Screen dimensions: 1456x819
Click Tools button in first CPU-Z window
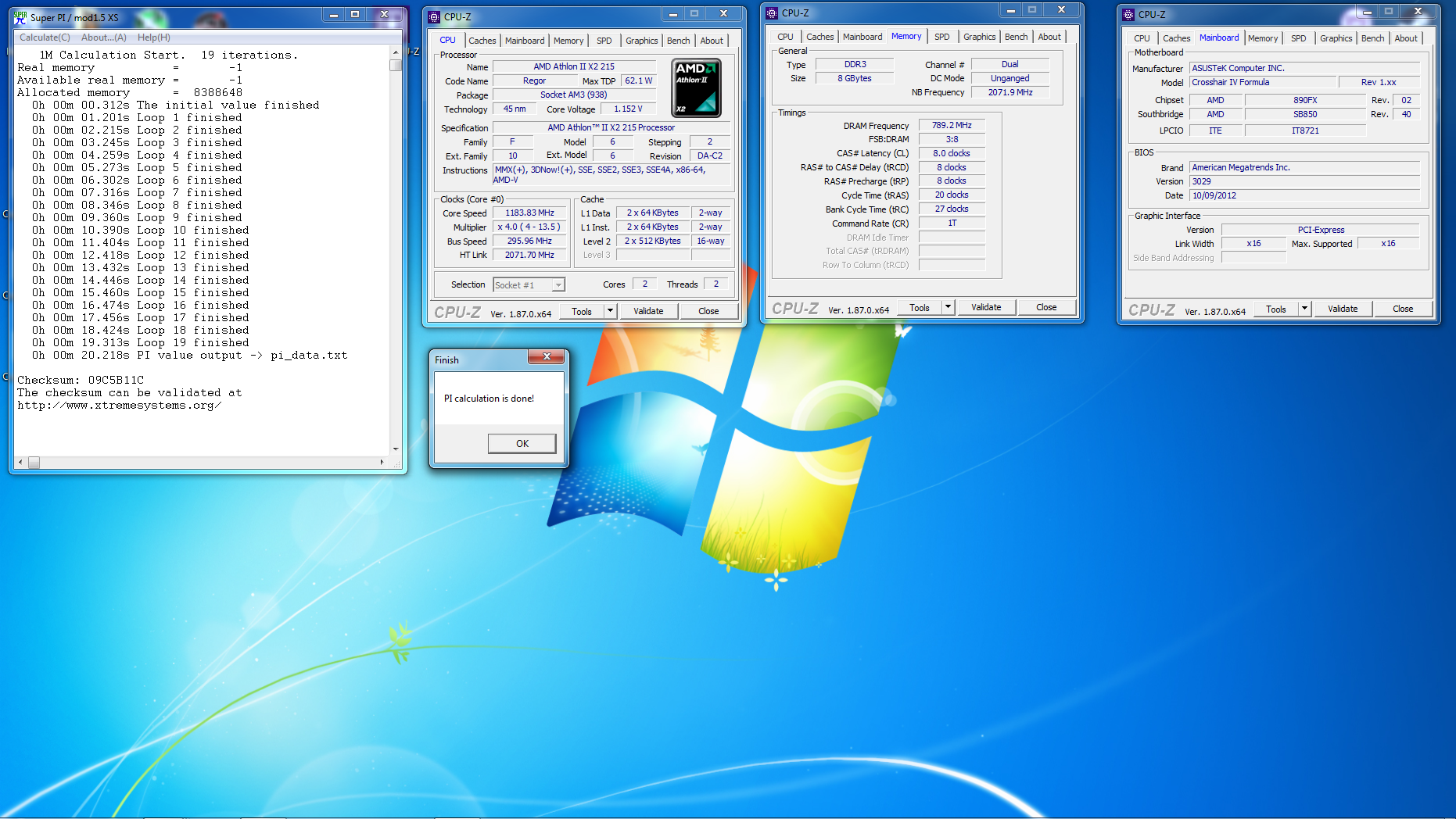point(582,311)
